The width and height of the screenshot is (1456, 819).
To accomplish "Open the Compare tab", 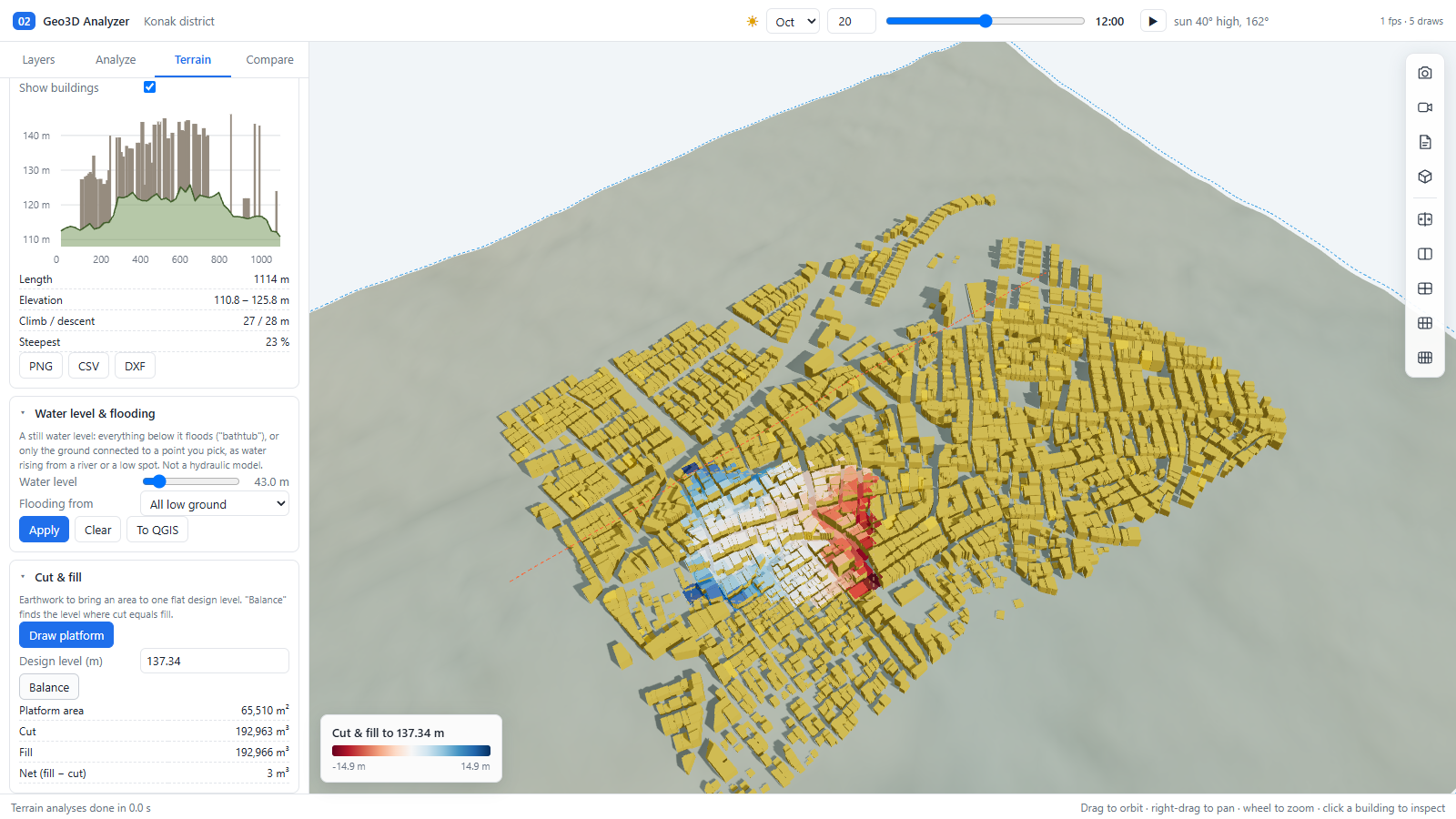I will 269,59.
